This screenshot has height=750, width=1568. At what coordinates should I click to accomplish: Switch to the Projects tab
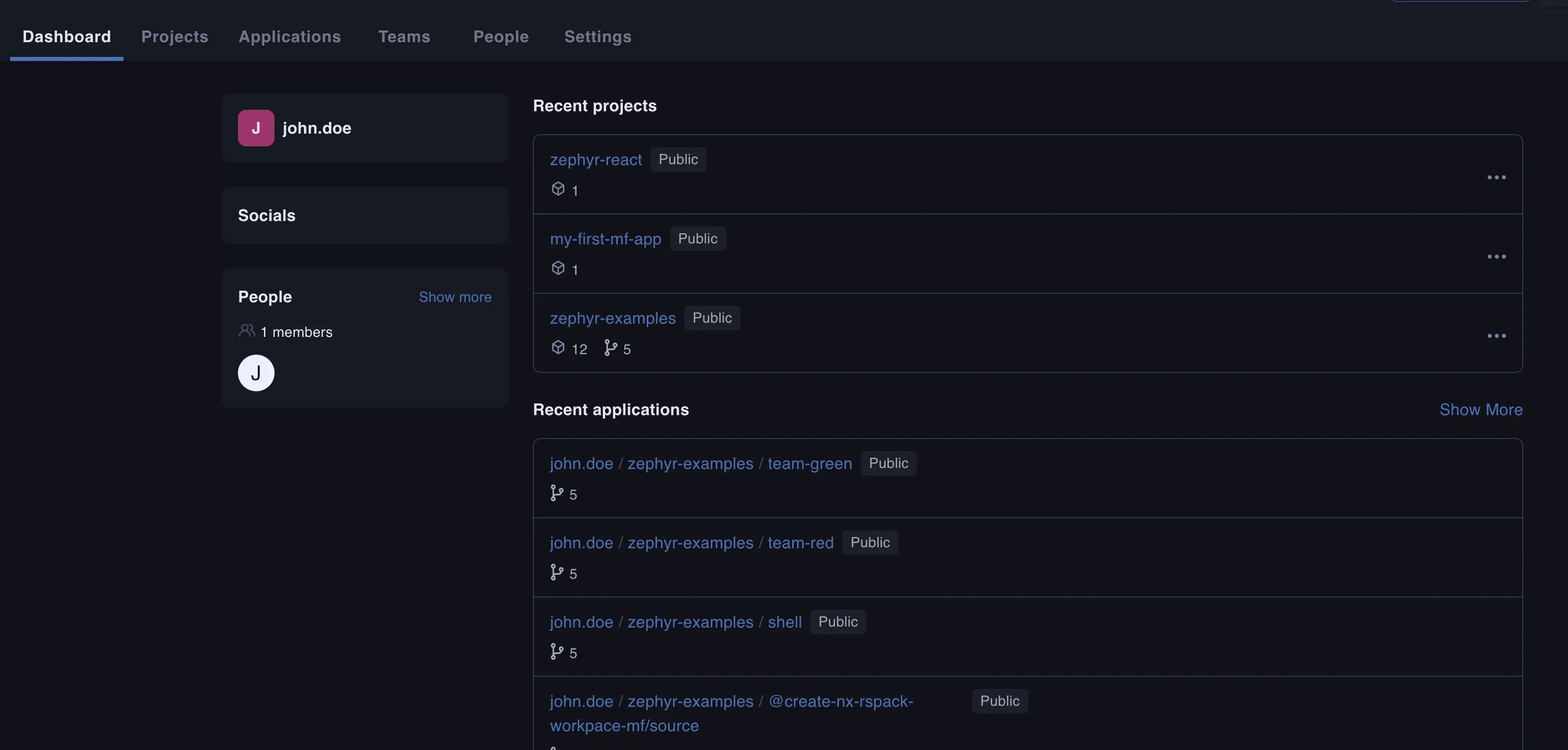[175, 37]
